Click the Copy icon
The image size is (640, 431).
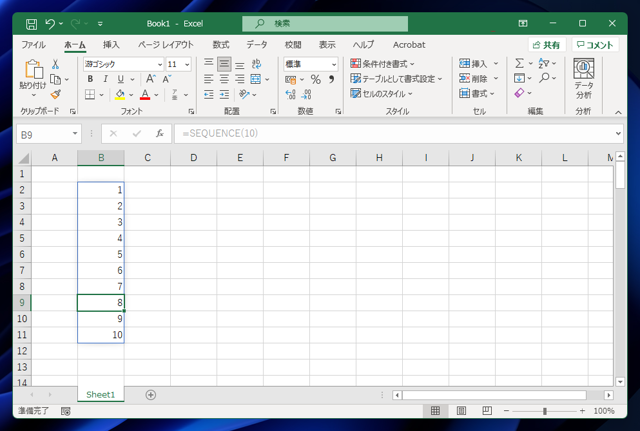tap(55, 79)
